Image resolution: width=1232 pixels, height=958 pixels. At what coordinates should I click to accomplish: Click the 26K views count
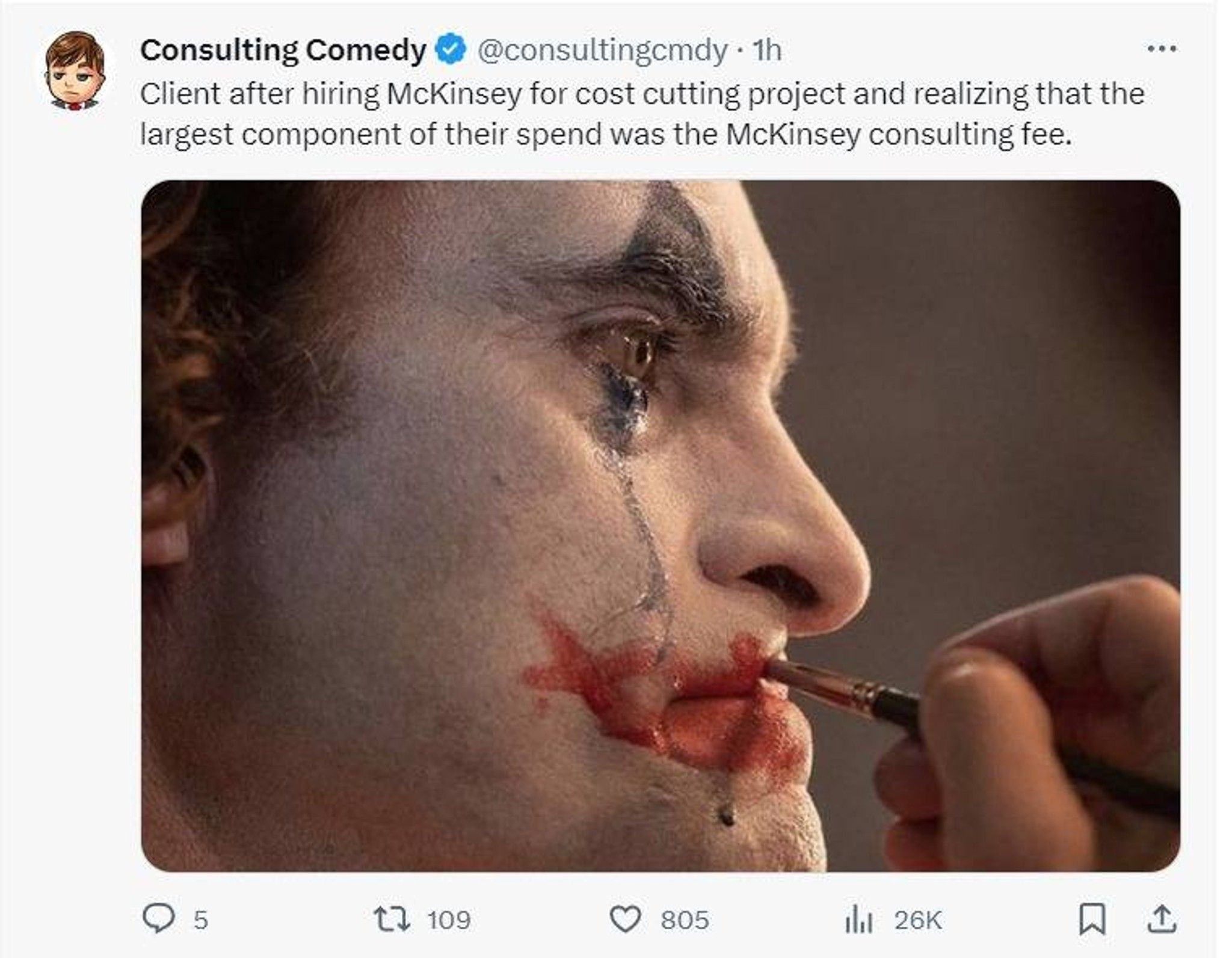(x=917, y=920)
